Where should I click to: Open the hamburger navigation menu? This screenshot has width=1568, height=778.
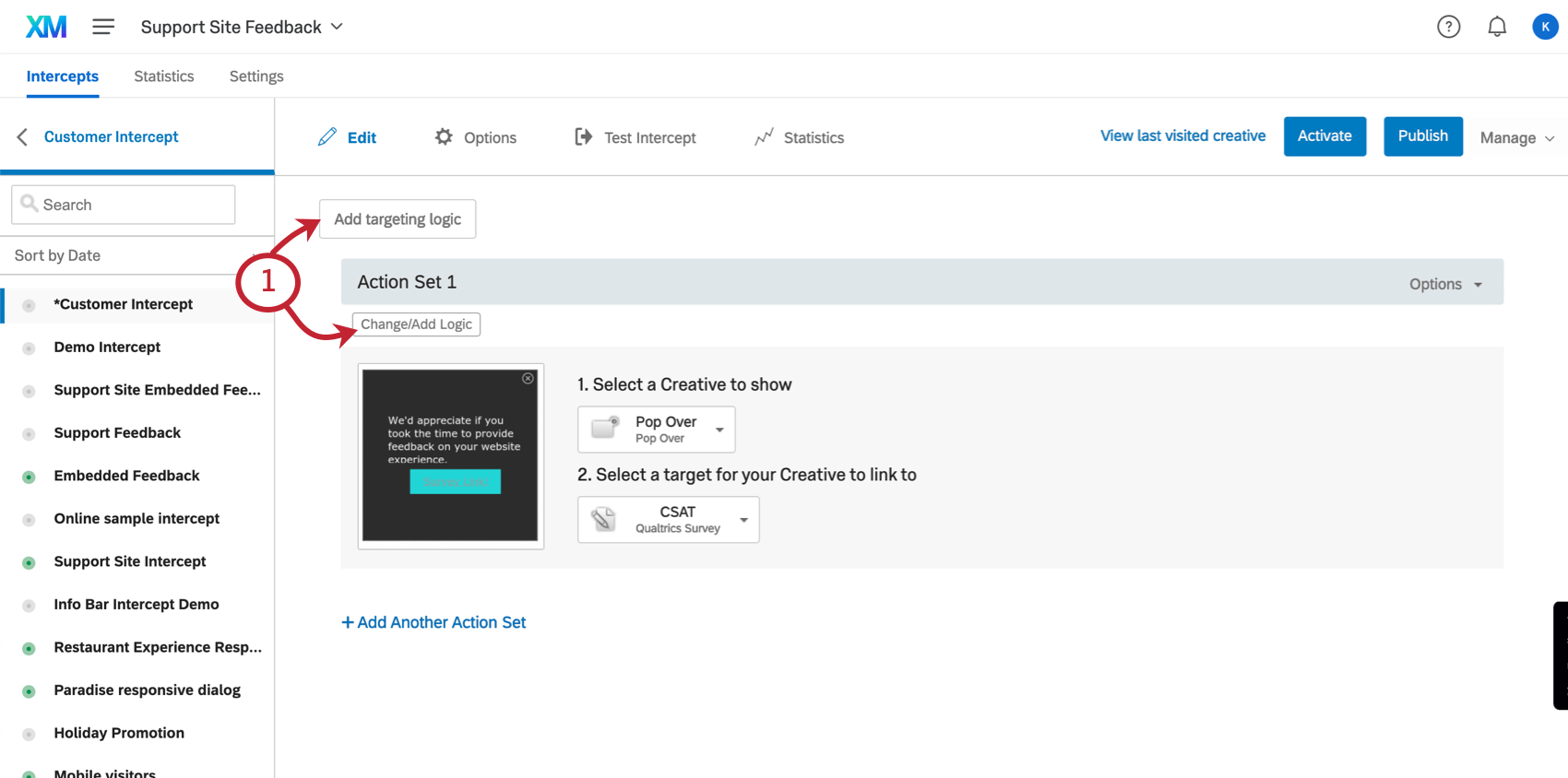point(103,27)
